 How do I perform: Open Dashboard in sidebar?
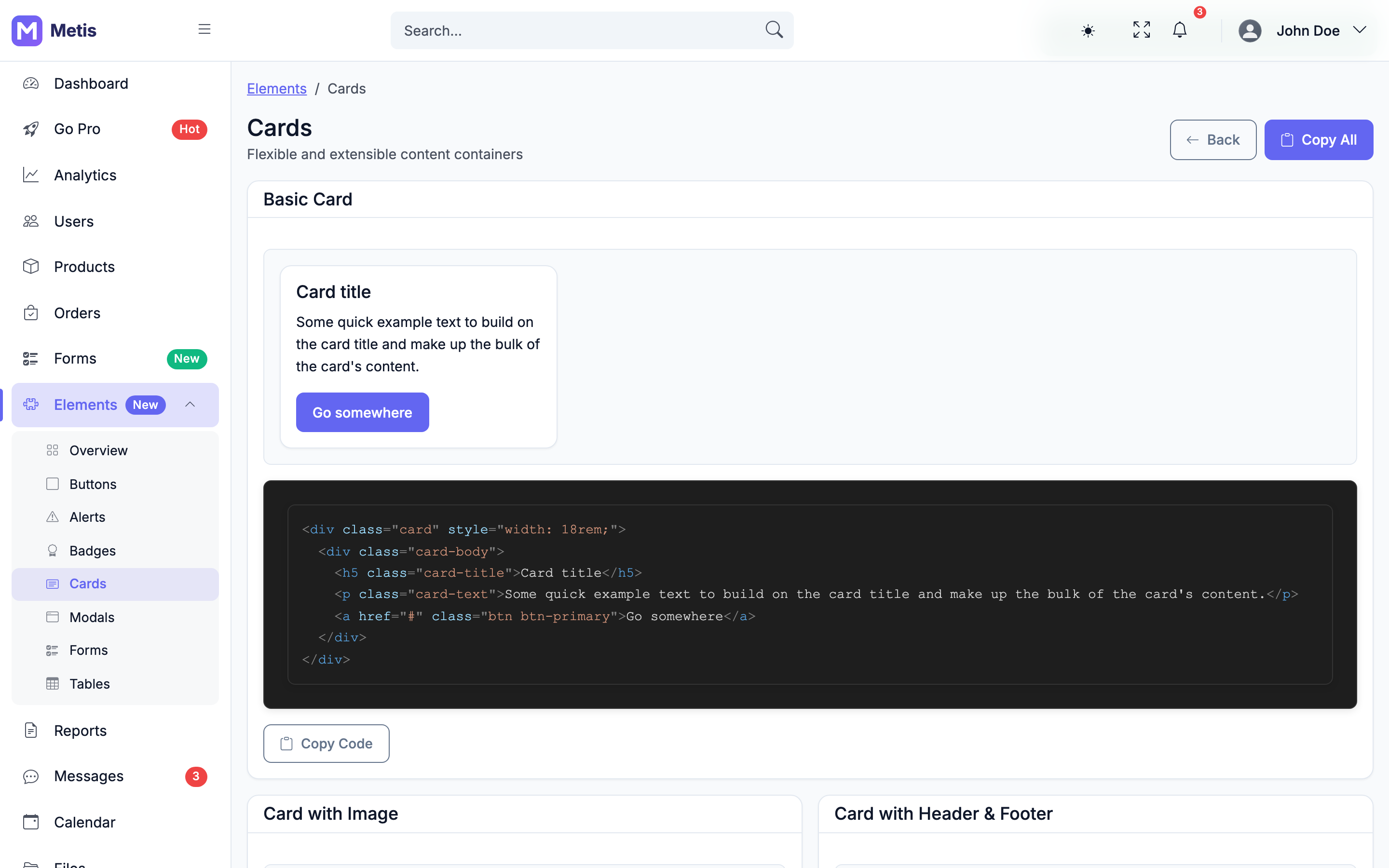click(115, 84)
